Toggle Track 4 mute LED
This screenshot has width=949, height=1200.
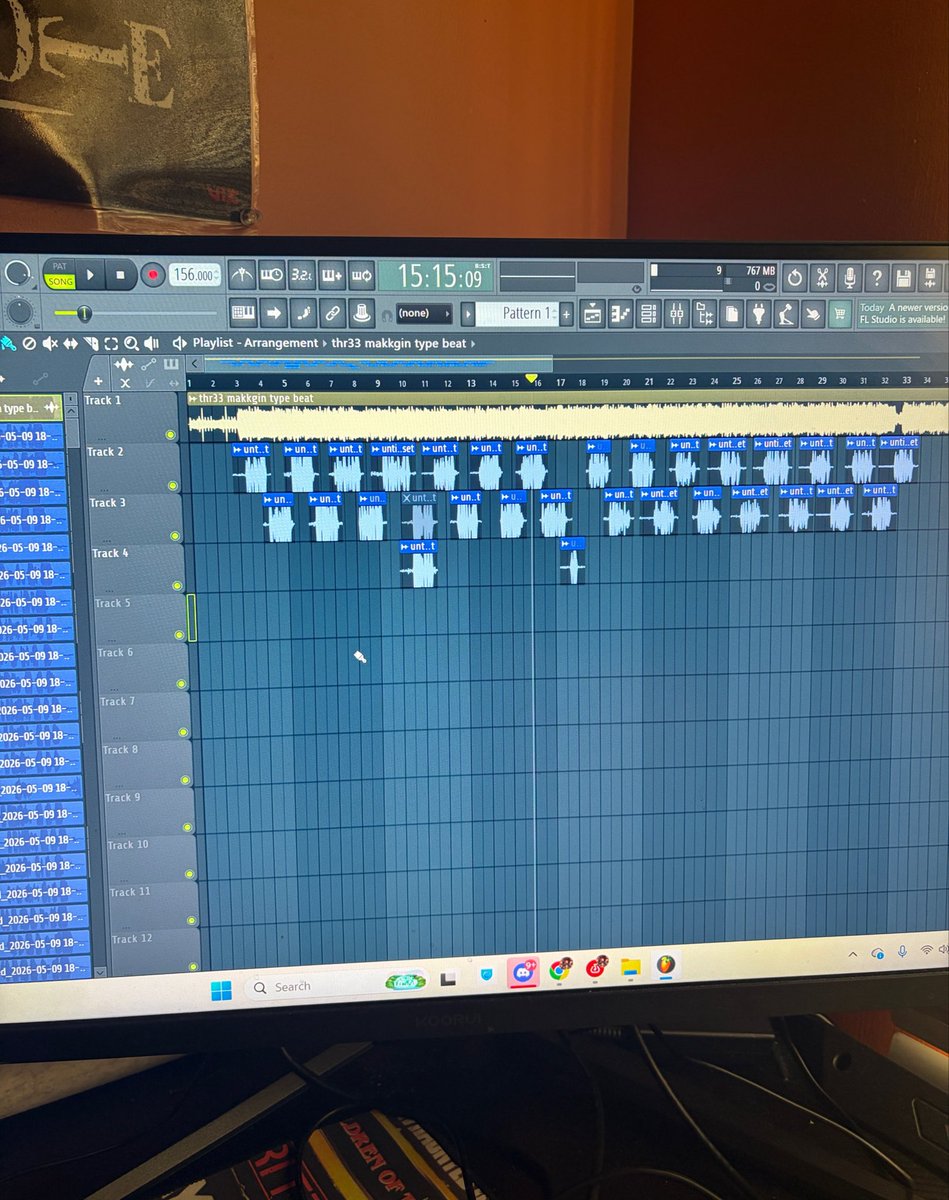click(x=179, y=585)
